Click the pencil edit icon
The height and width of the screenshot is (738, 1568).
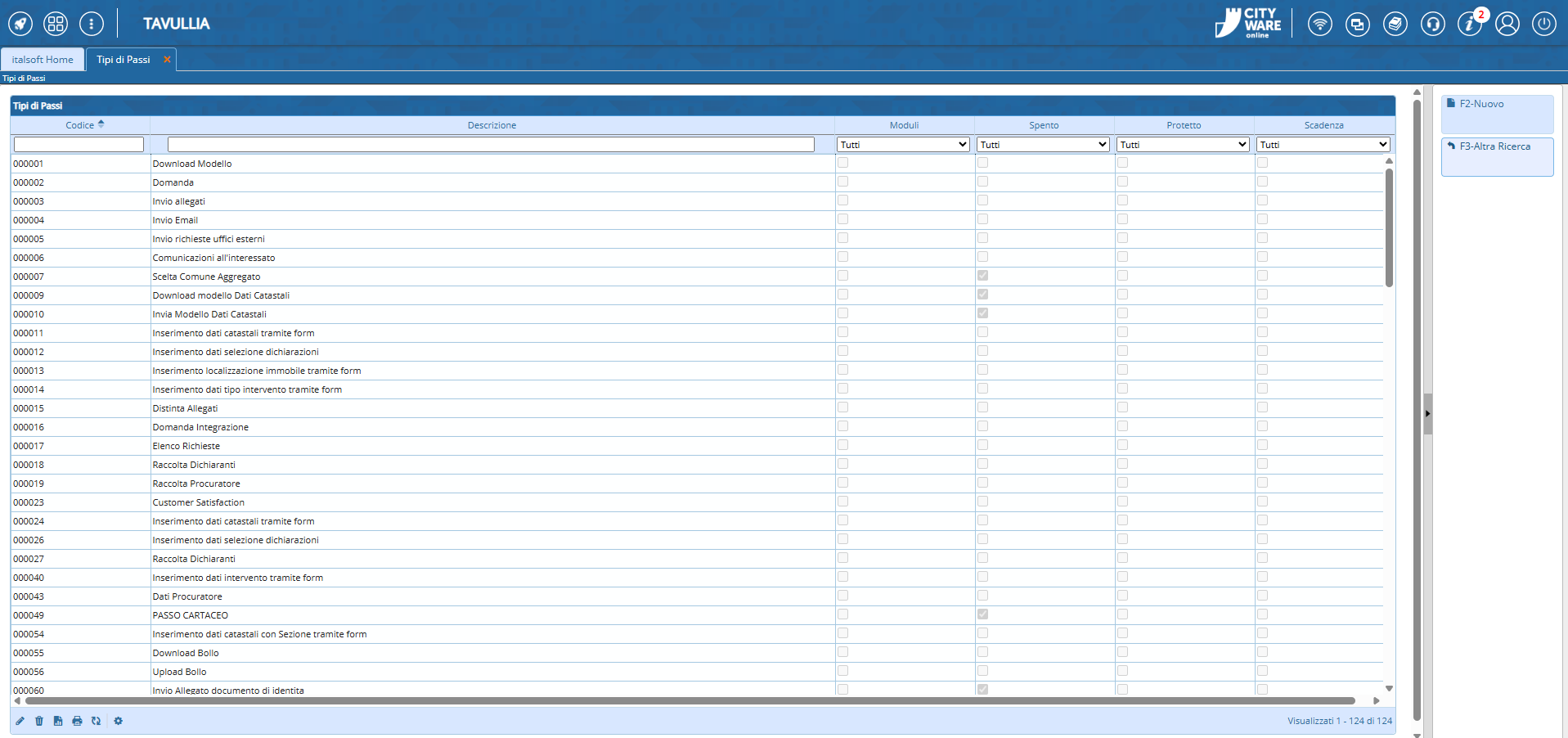20,721
